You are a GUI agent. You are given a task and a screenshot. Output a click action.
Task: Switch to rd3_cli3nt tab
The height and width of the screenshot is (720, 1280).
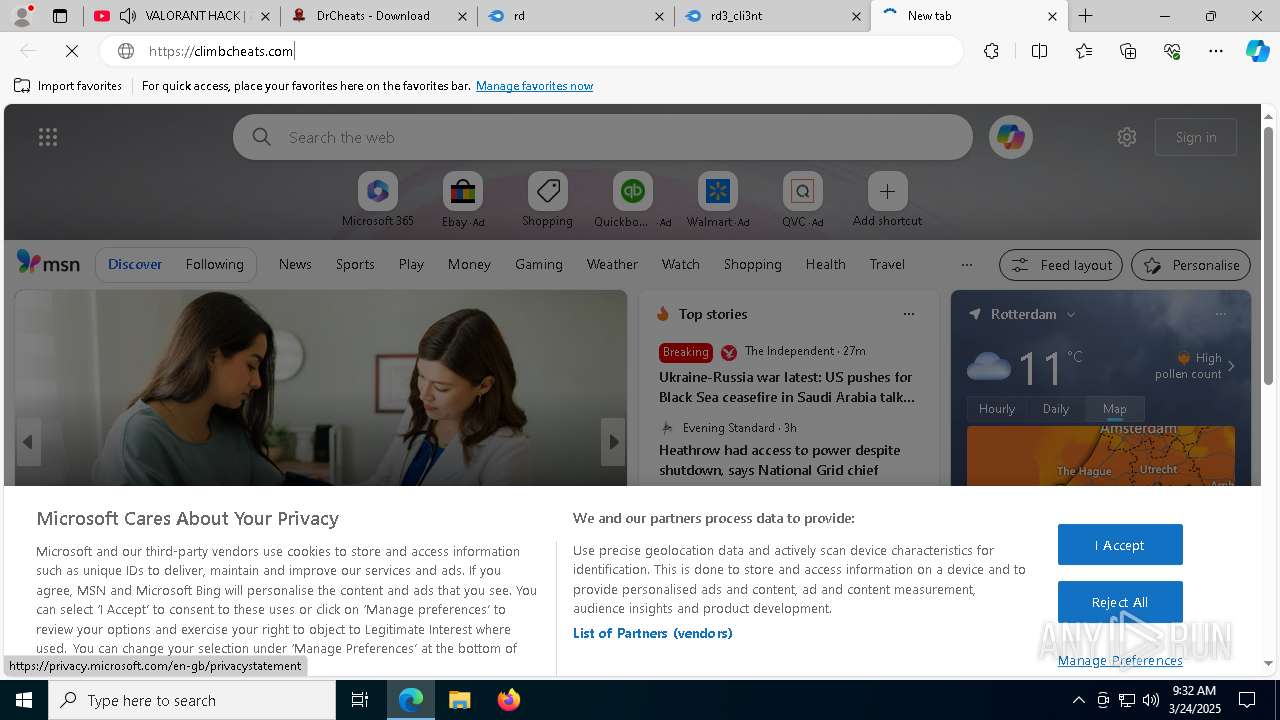772,16
